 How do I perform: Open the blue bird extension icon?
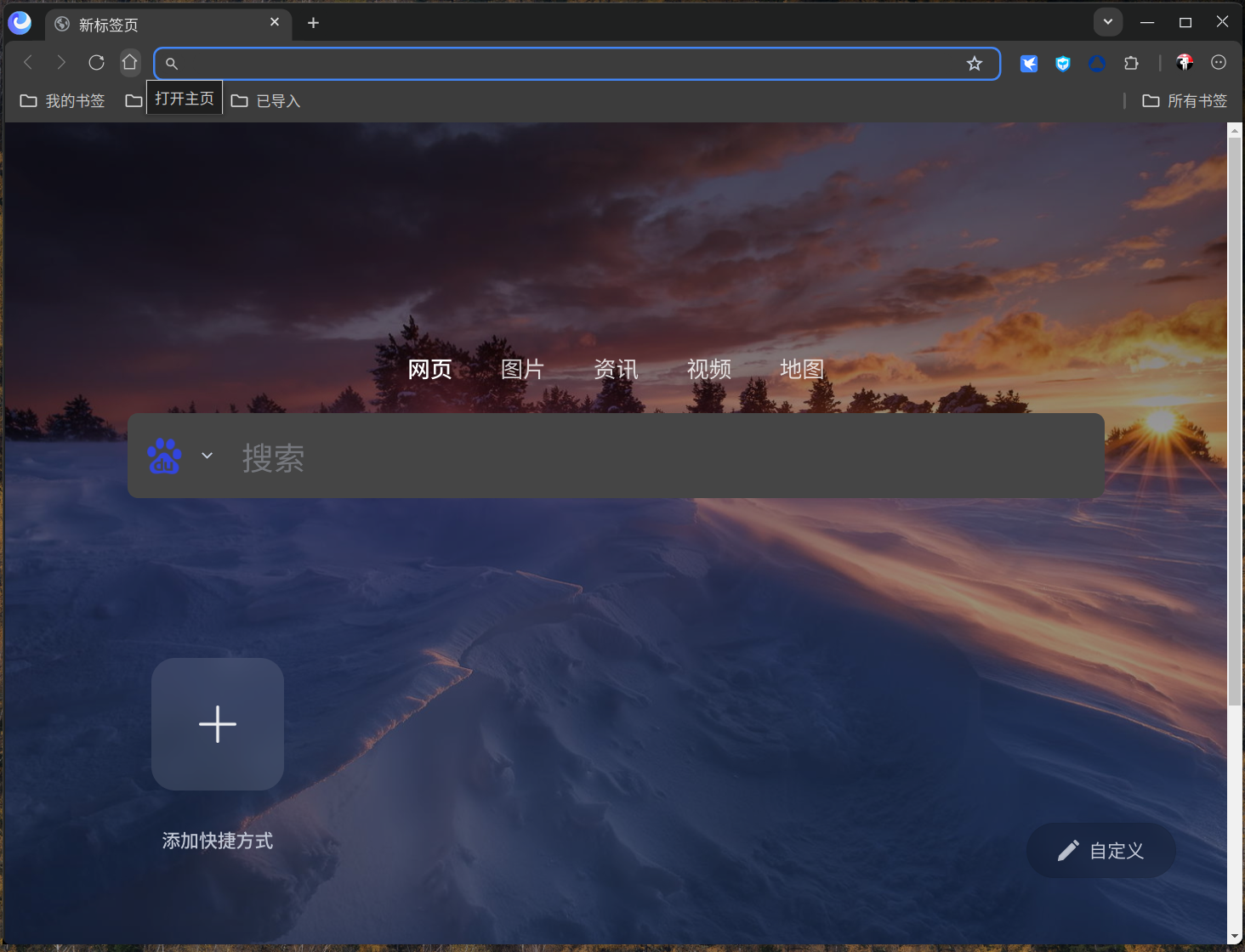pyautogui.click(x=1029, y=64)
